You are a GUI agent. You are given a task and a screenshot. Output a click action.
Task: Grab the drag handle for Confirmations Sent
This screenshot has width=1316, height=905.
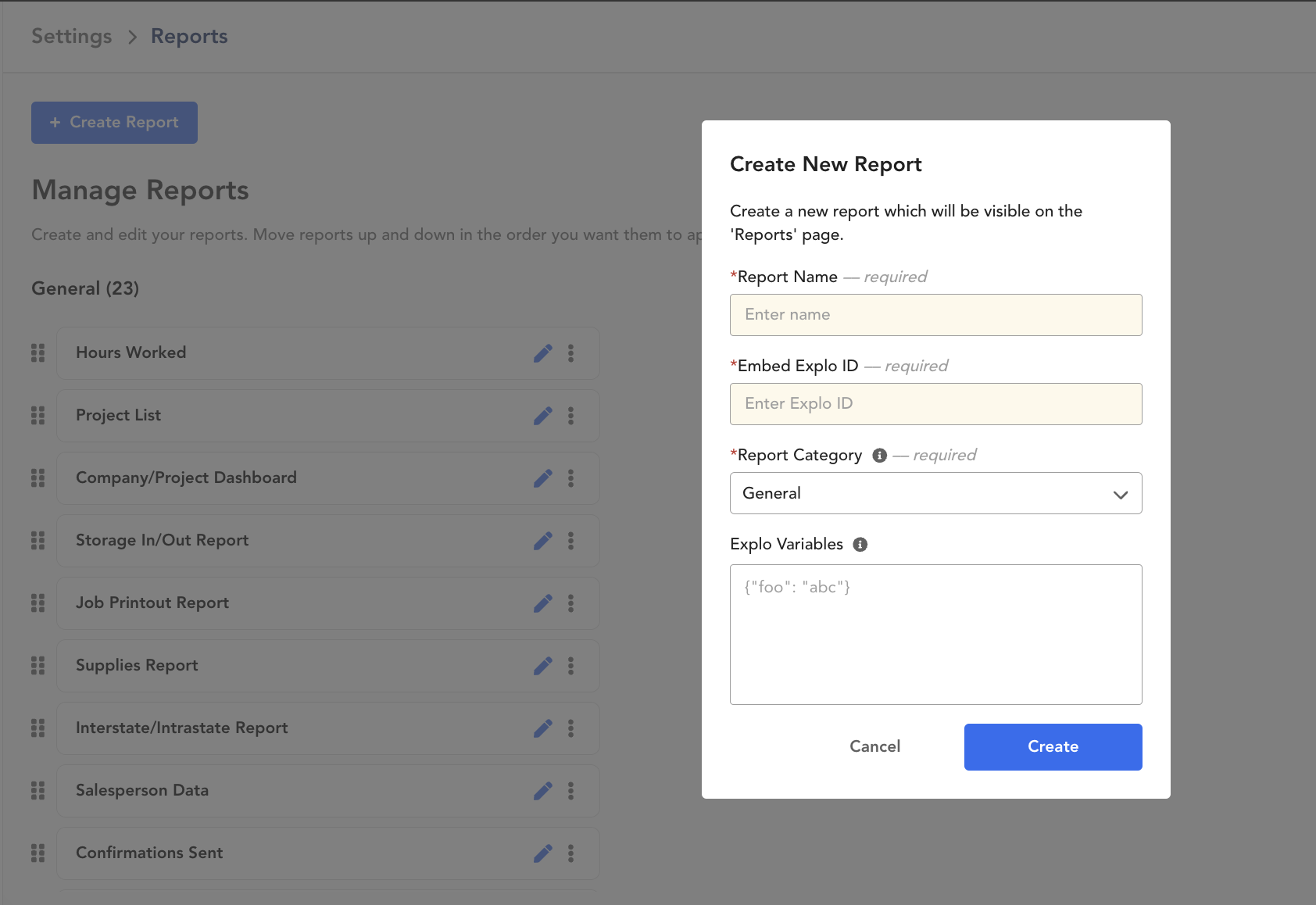pos(38,853)
